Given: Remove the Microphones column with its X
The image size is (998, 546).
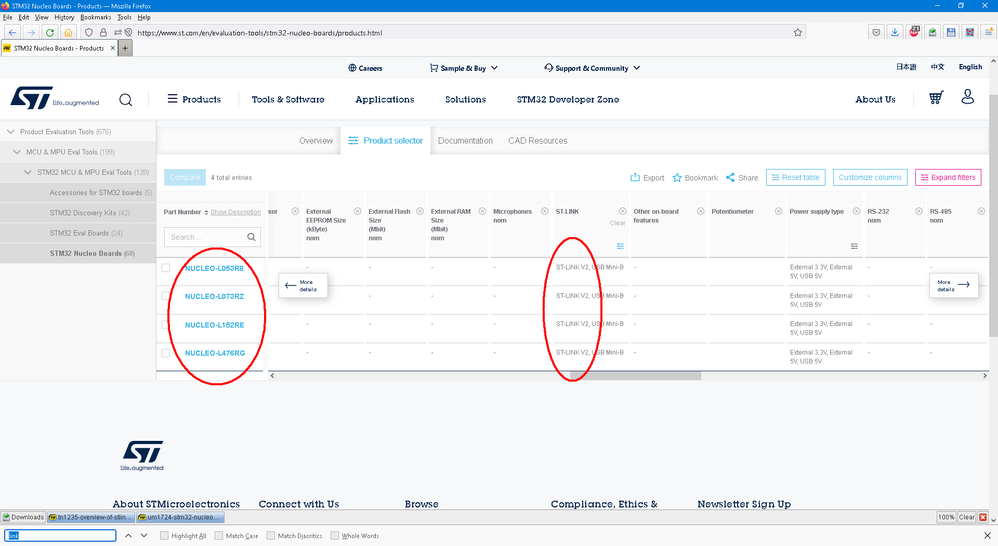Looking at the screenshot, I should [x=545, y=211].
